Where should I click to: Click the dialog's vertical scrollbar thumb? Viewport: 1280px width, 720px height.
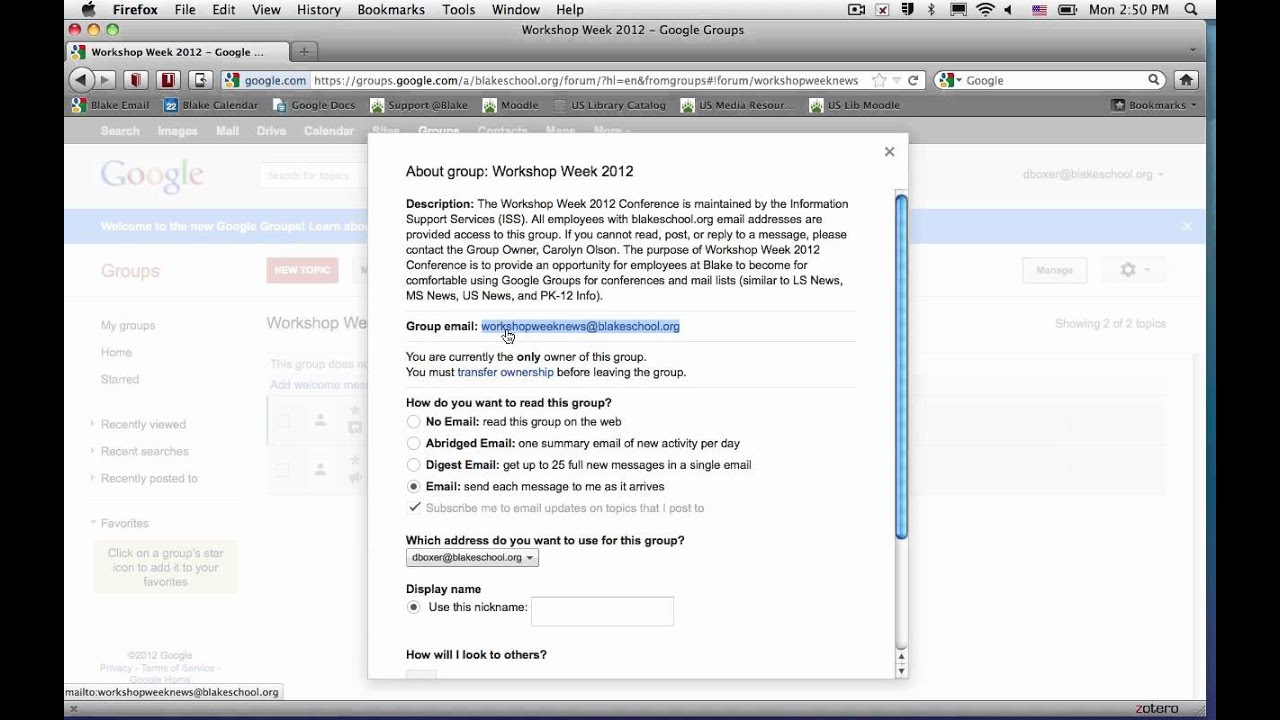point(901,366)
